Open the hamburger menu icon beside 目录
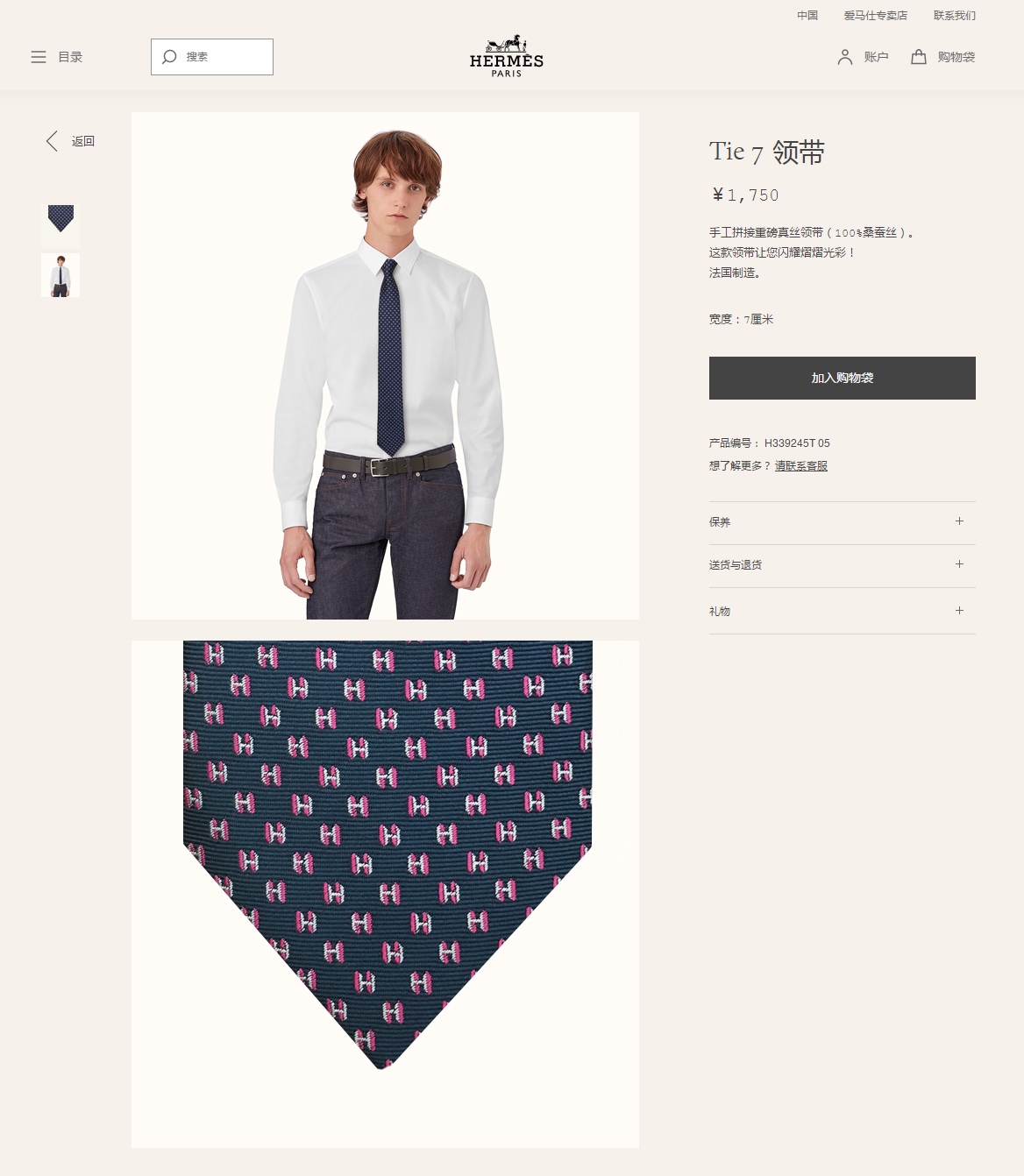1024x1176 pixels. [39, 57]
